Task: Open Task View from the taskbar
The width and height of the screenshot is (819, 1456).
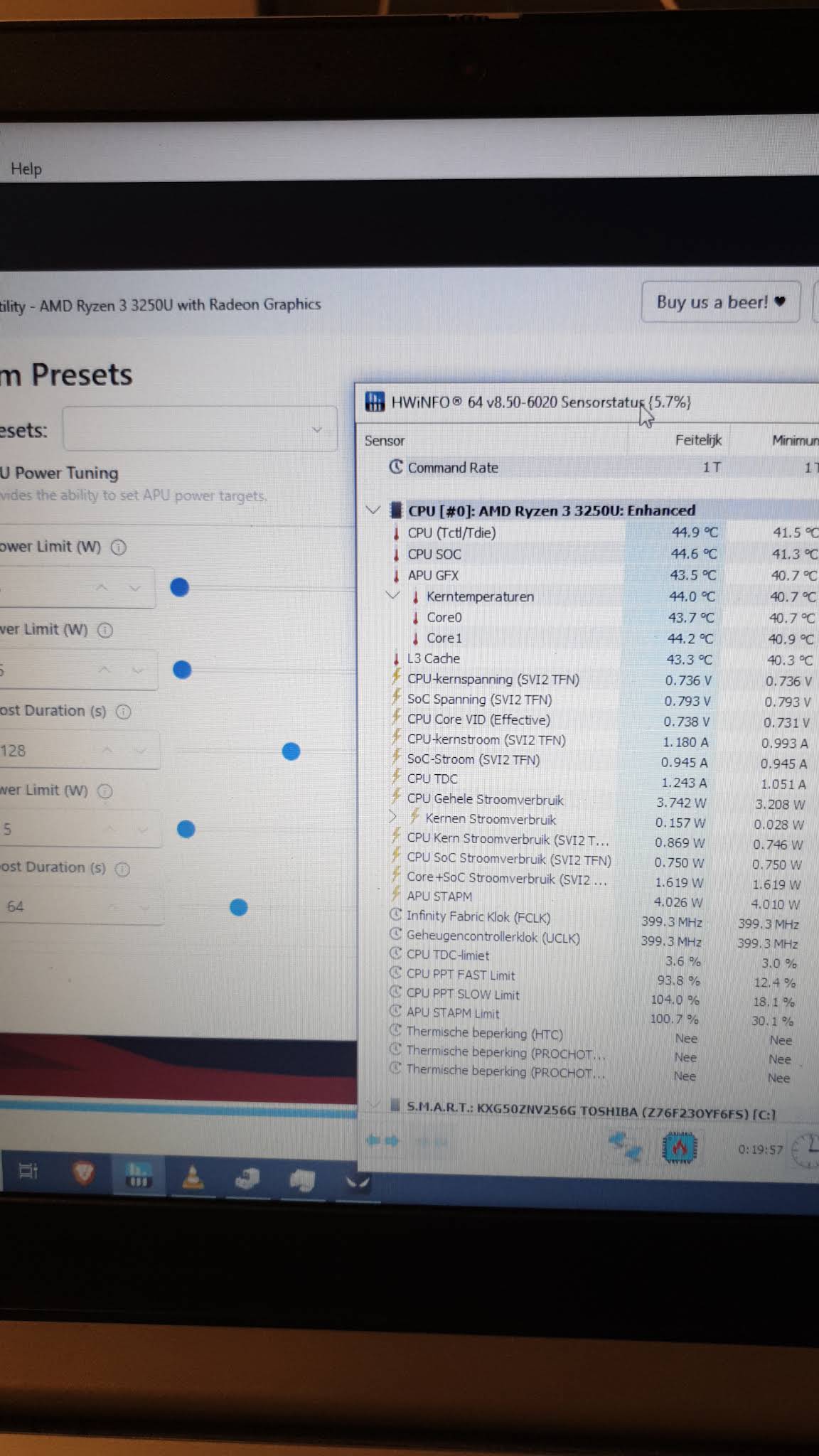Action: pos(28,1171)
